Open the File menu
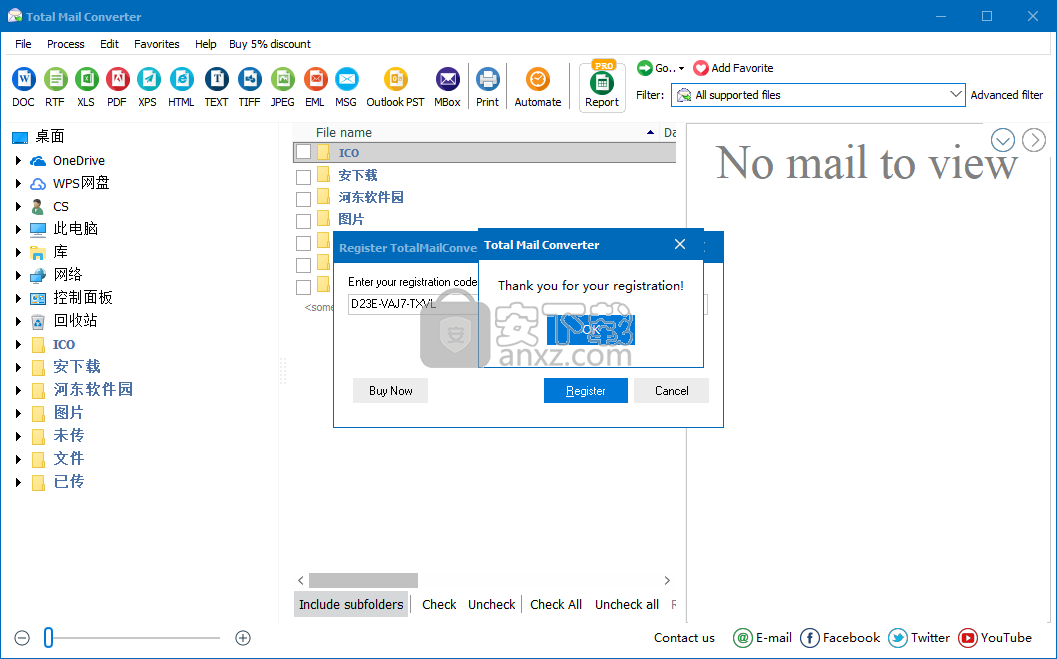The image size is (1057, 659). (23, 44)
